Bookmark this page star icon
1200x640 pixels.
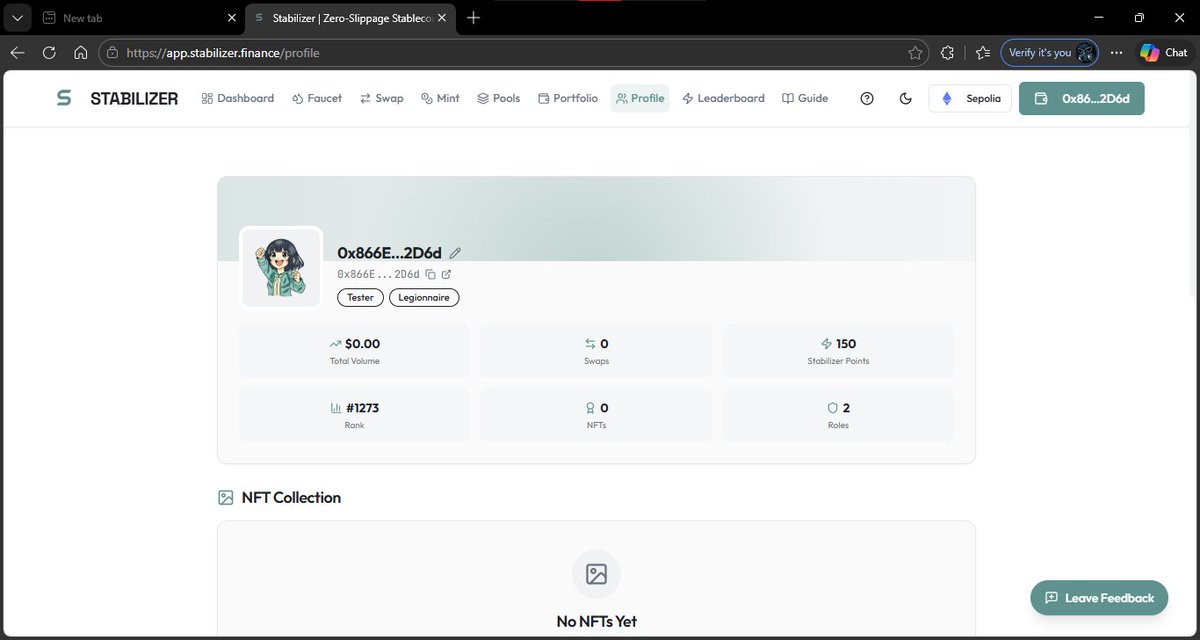click(914, 53)
